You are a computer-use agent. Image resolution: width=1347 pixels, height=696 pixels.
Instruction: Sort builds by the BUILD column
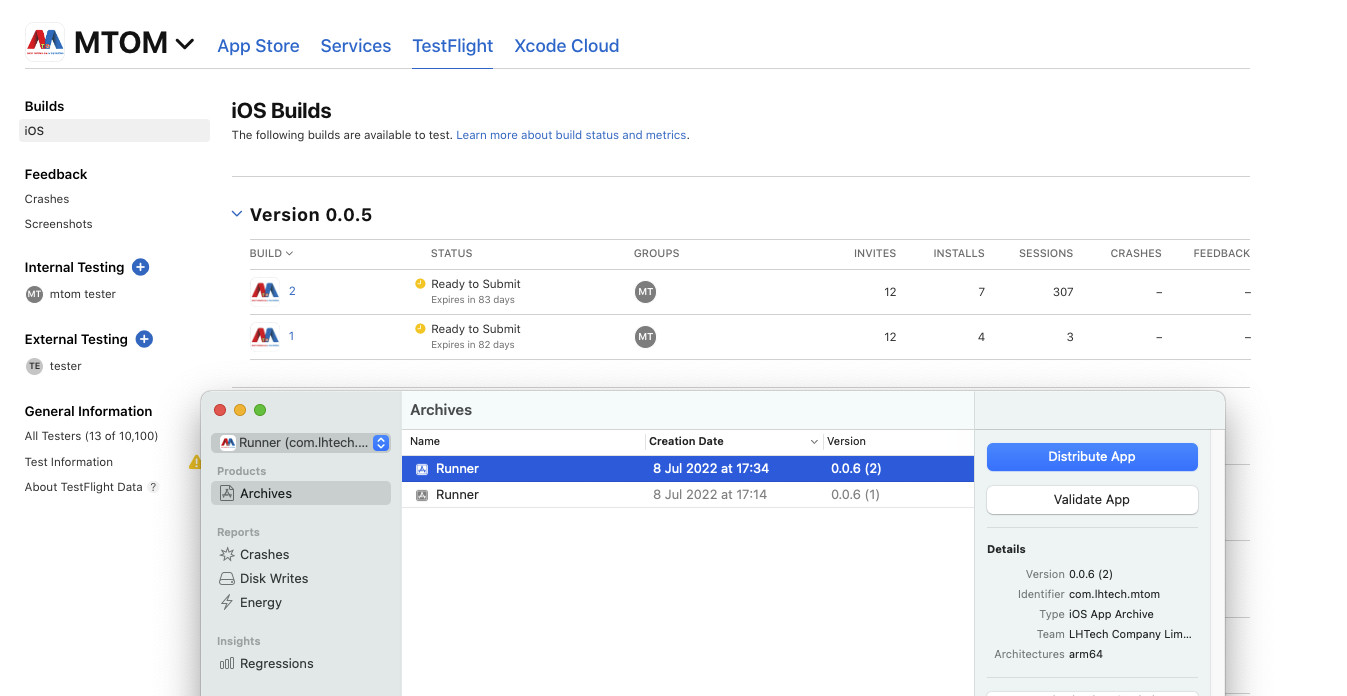(x=271, y=253)
